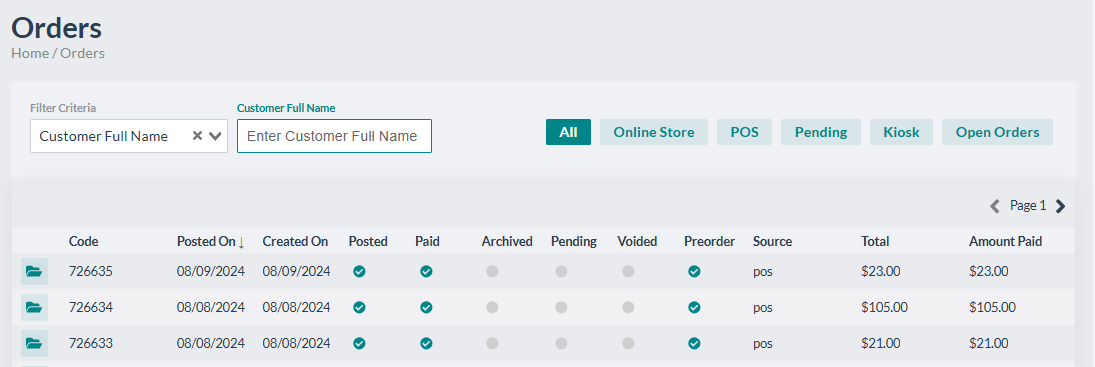Click the pos source for order 726634

pyautogui.click(x=763, y=308)
